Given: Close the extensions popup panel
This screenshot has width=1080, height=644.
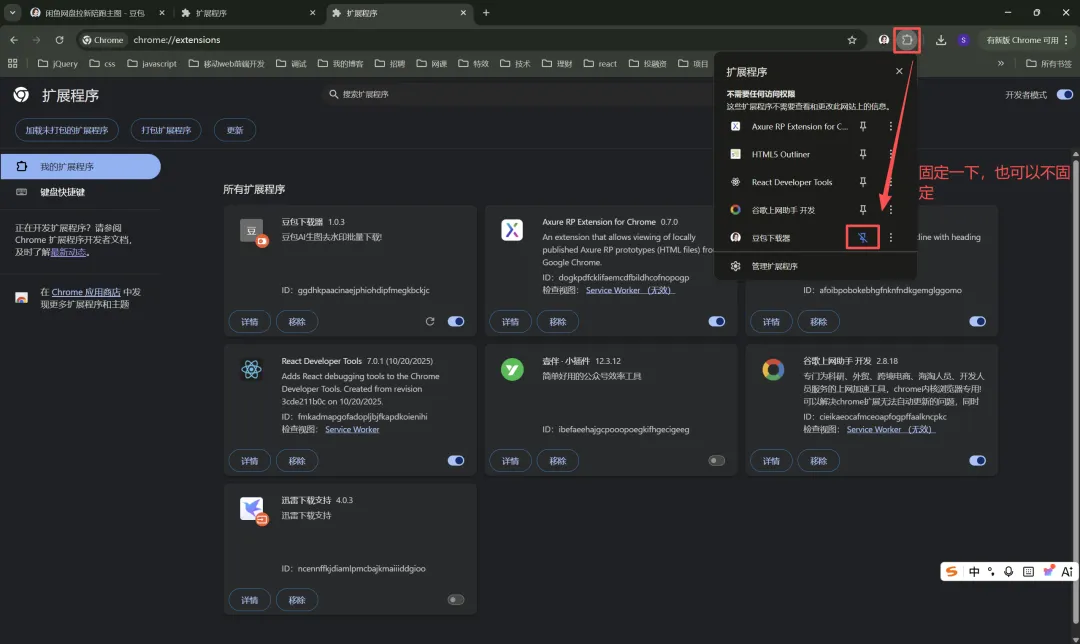Looking at the screenshot, I should 899,71.
